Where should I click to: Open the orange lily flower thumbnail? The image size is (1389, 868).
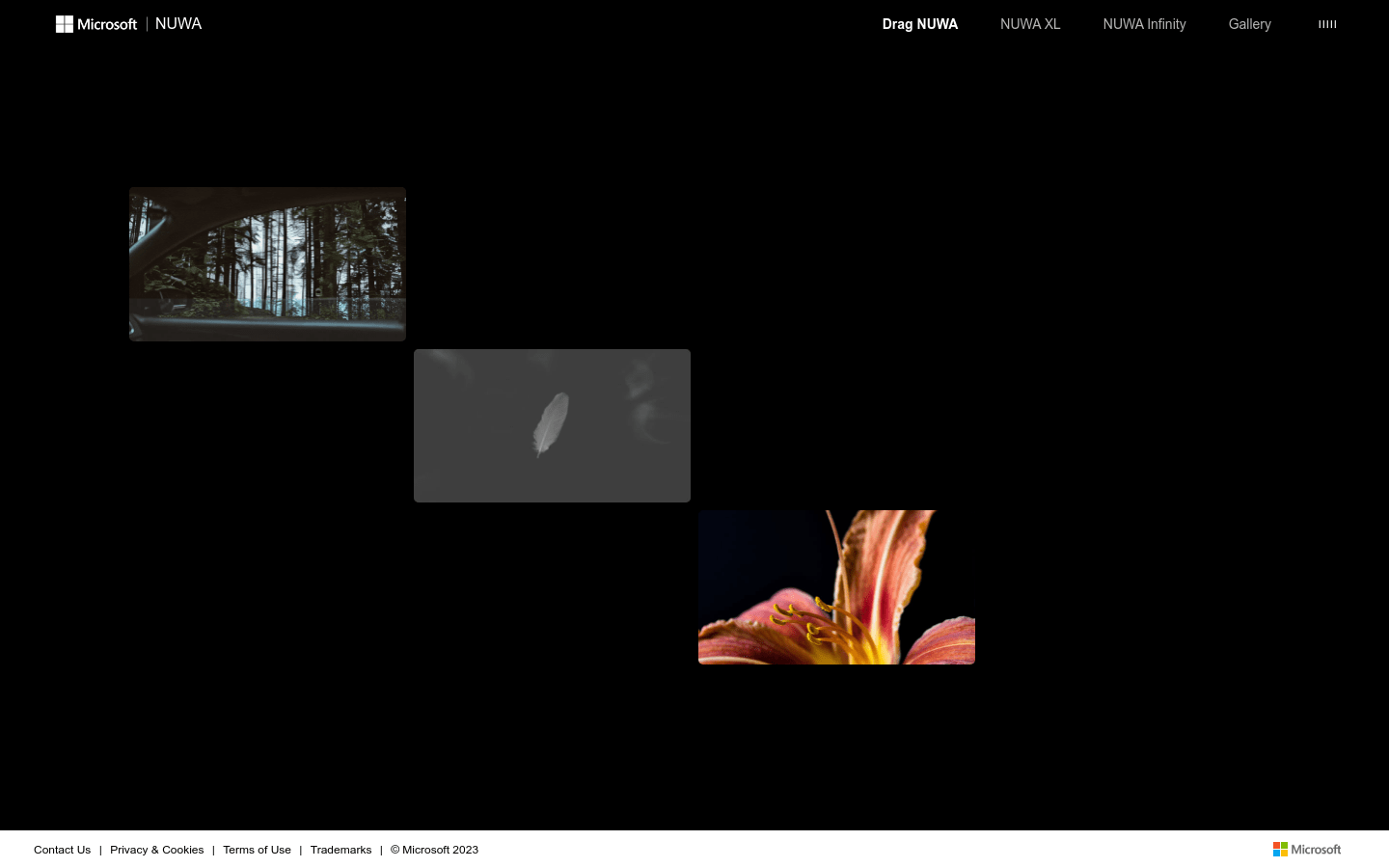click(x=836, y=586)
